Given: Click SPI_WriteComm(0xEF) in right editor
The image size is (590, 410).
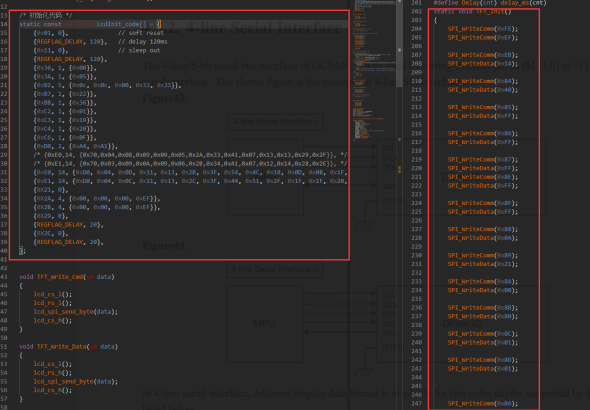Looking at the screenshot, I should click(483, 37).
